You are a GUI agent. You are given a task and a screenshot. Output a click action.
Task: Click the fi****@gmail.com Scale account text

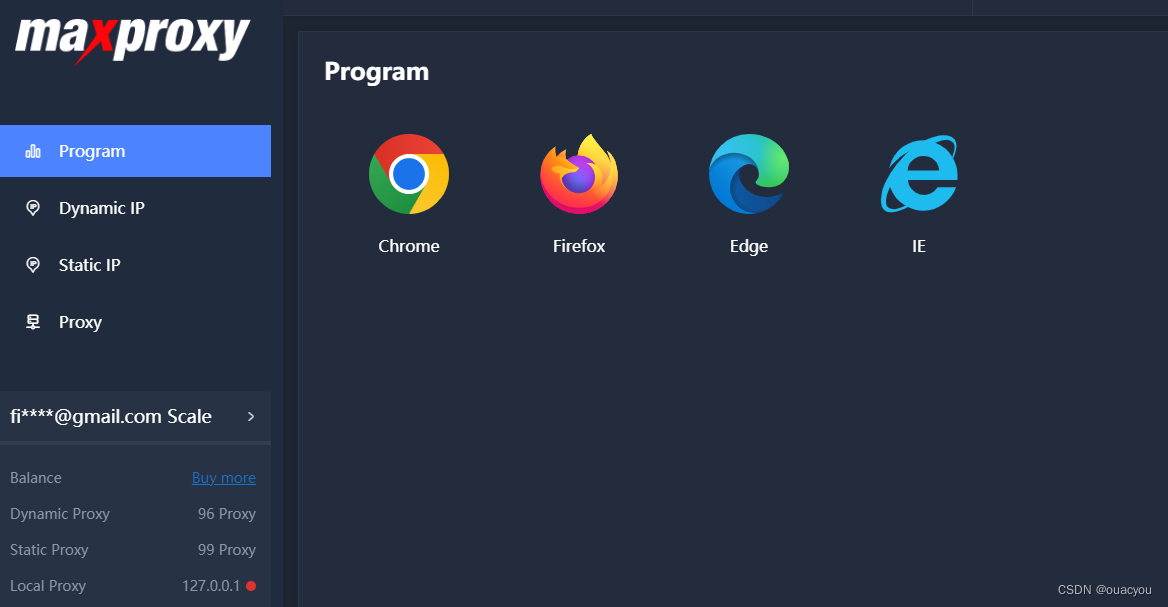point(111,416)
